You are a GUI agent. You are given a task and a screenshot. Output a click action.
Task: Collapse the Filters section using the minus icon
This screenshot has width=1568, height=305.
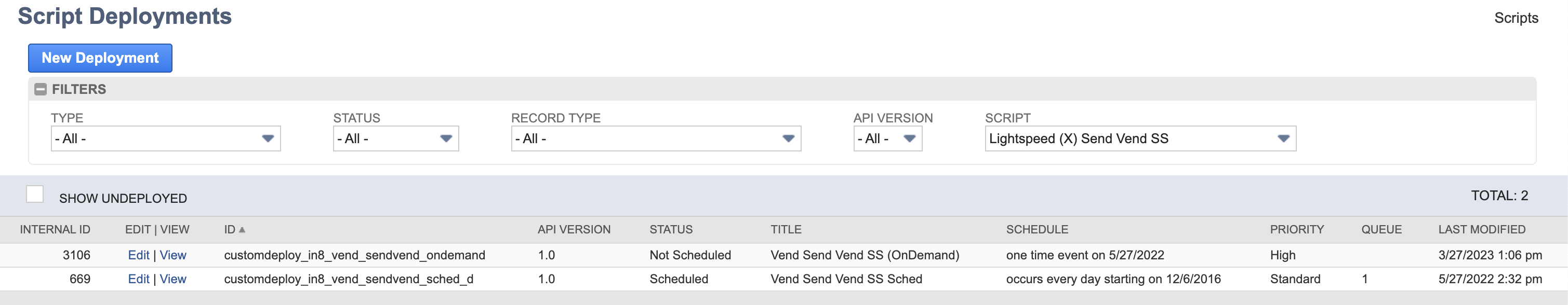pyautogui.click(x=40, y=89)
